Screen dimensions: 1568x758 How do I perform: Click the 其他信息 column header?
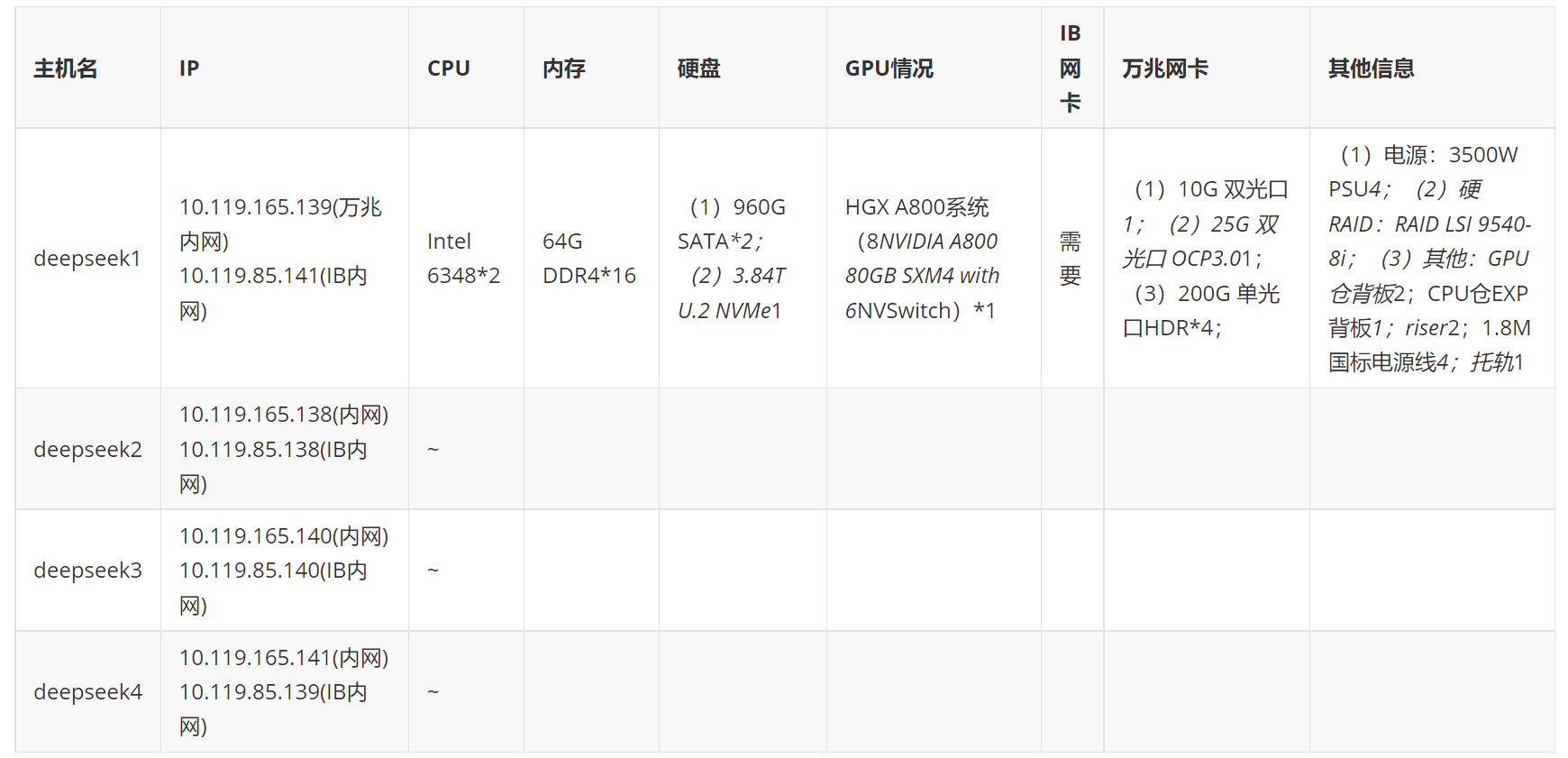(1372, 68)
